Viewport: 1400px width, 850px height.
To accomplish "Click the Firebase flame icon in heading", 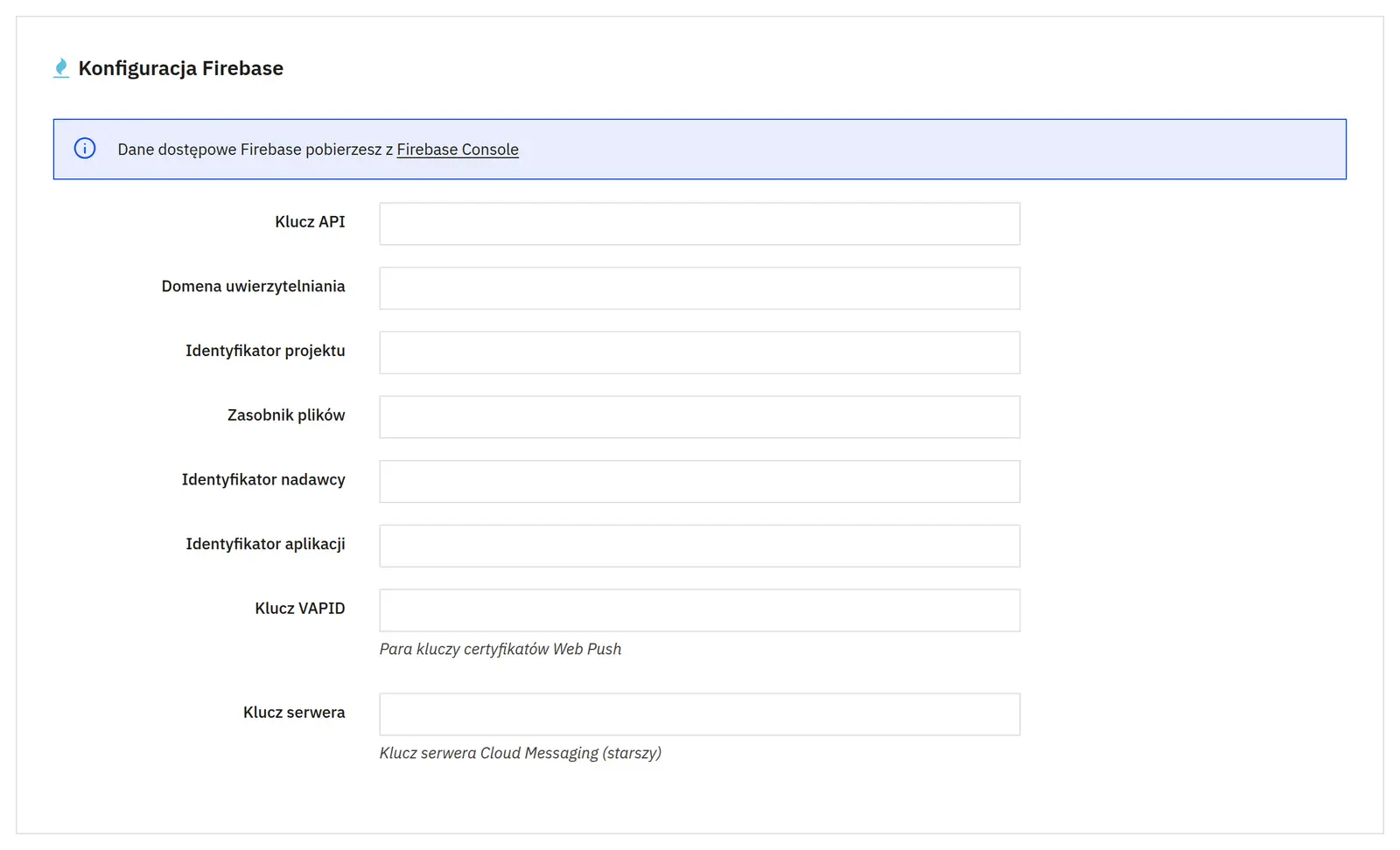I will 61,68.
